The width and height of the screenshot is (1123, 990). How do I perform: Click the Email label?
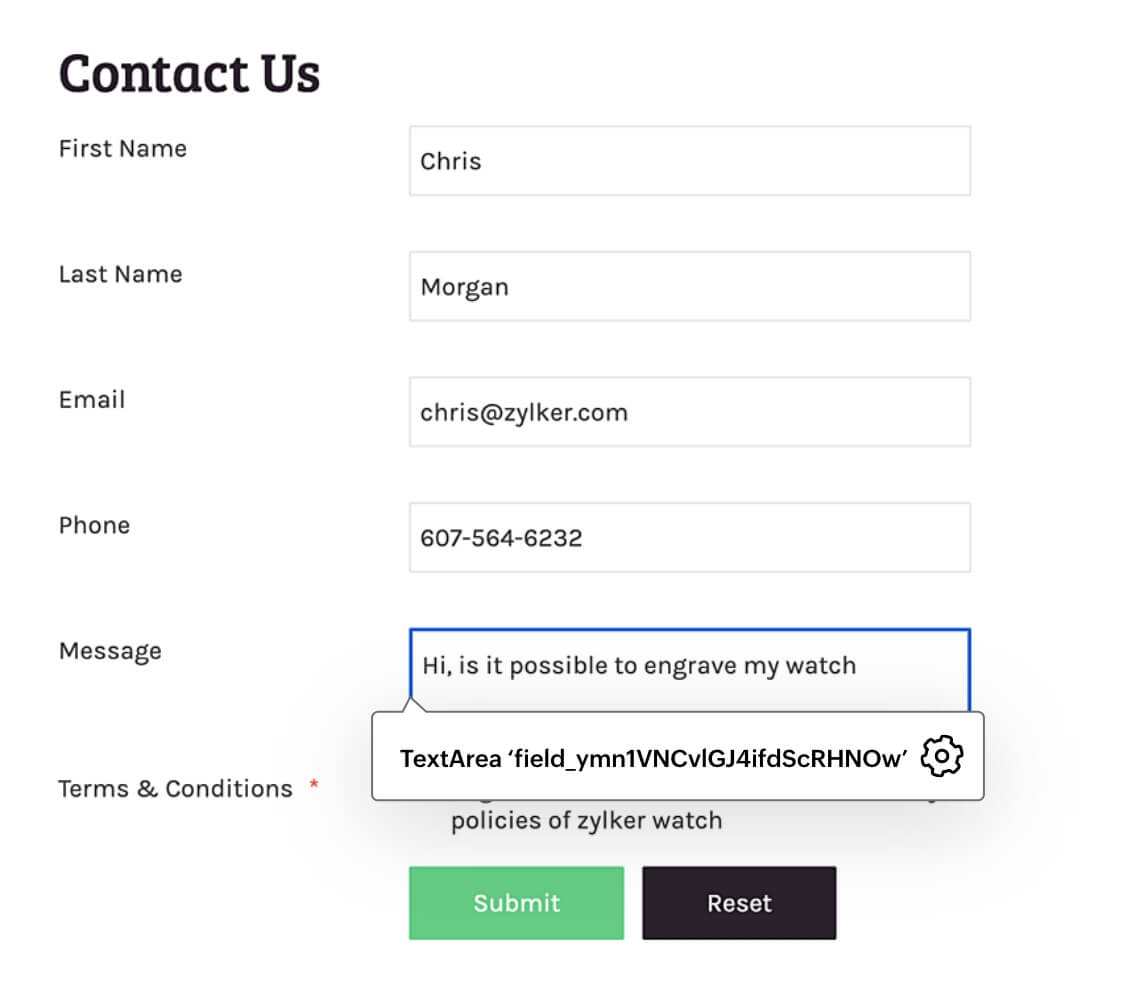[92, 400]
